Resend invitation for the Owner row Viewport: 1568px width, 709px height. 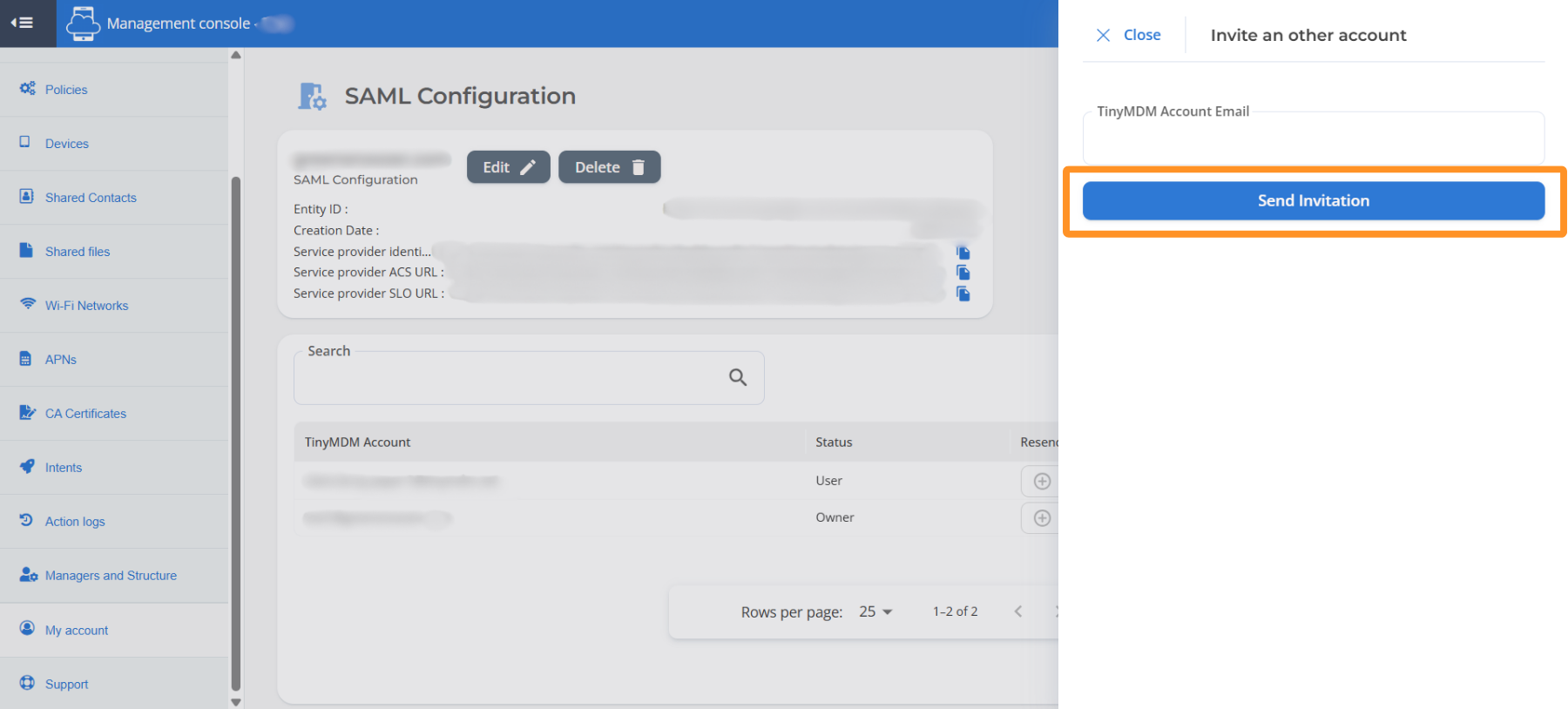(x=1041, y=518)
